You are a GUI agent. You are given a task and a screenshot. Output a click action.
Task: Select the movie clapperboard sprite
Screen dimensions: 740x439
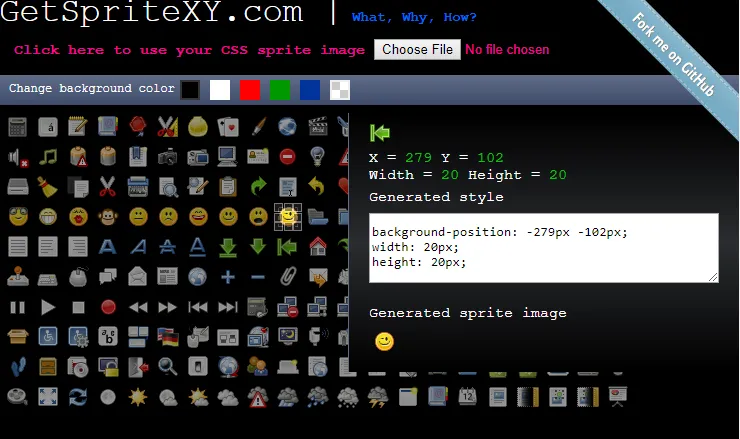[318, 127]
